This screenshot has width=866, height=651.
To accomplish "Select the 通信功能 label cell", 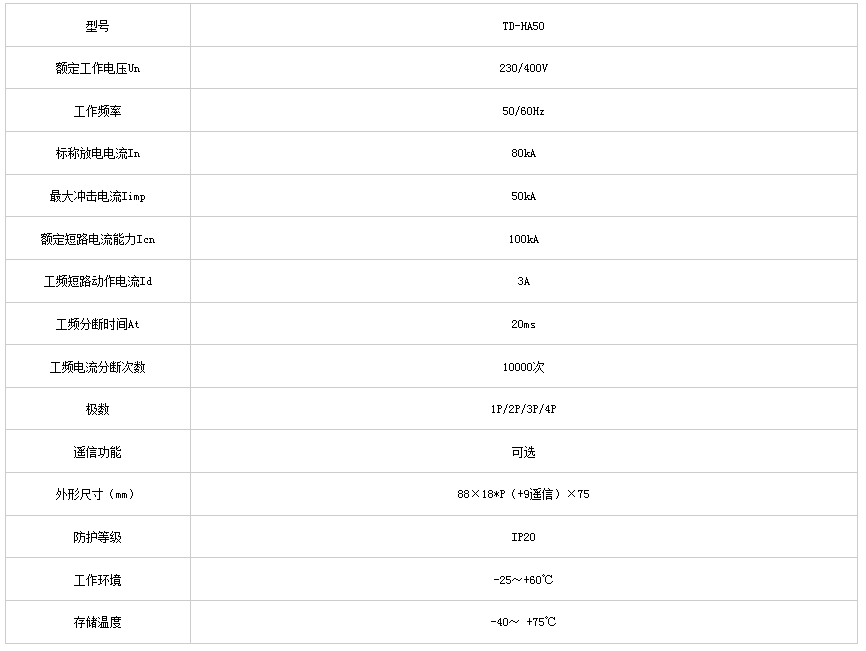I will 97,453.
